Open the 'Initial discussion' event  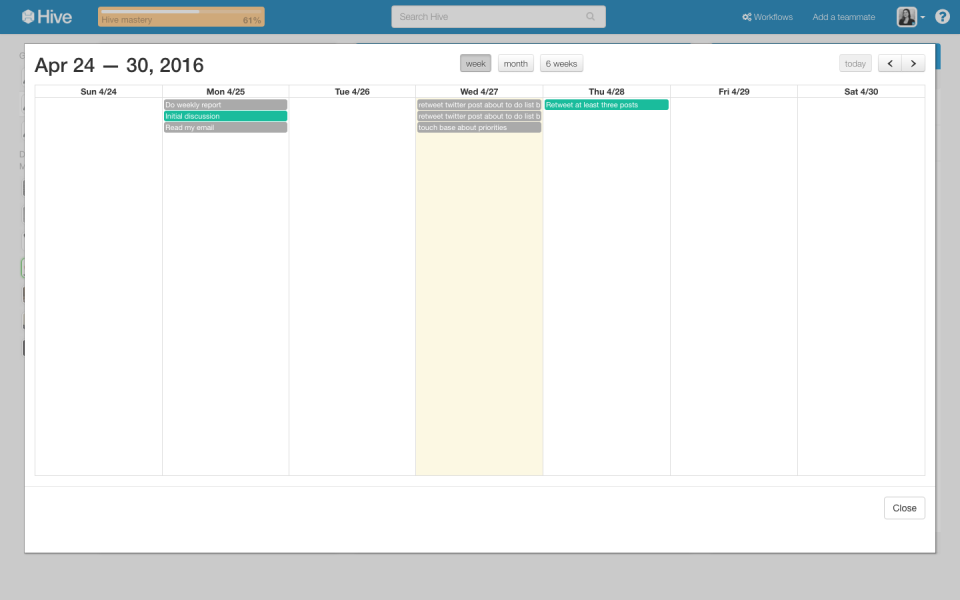click(225, 116)
